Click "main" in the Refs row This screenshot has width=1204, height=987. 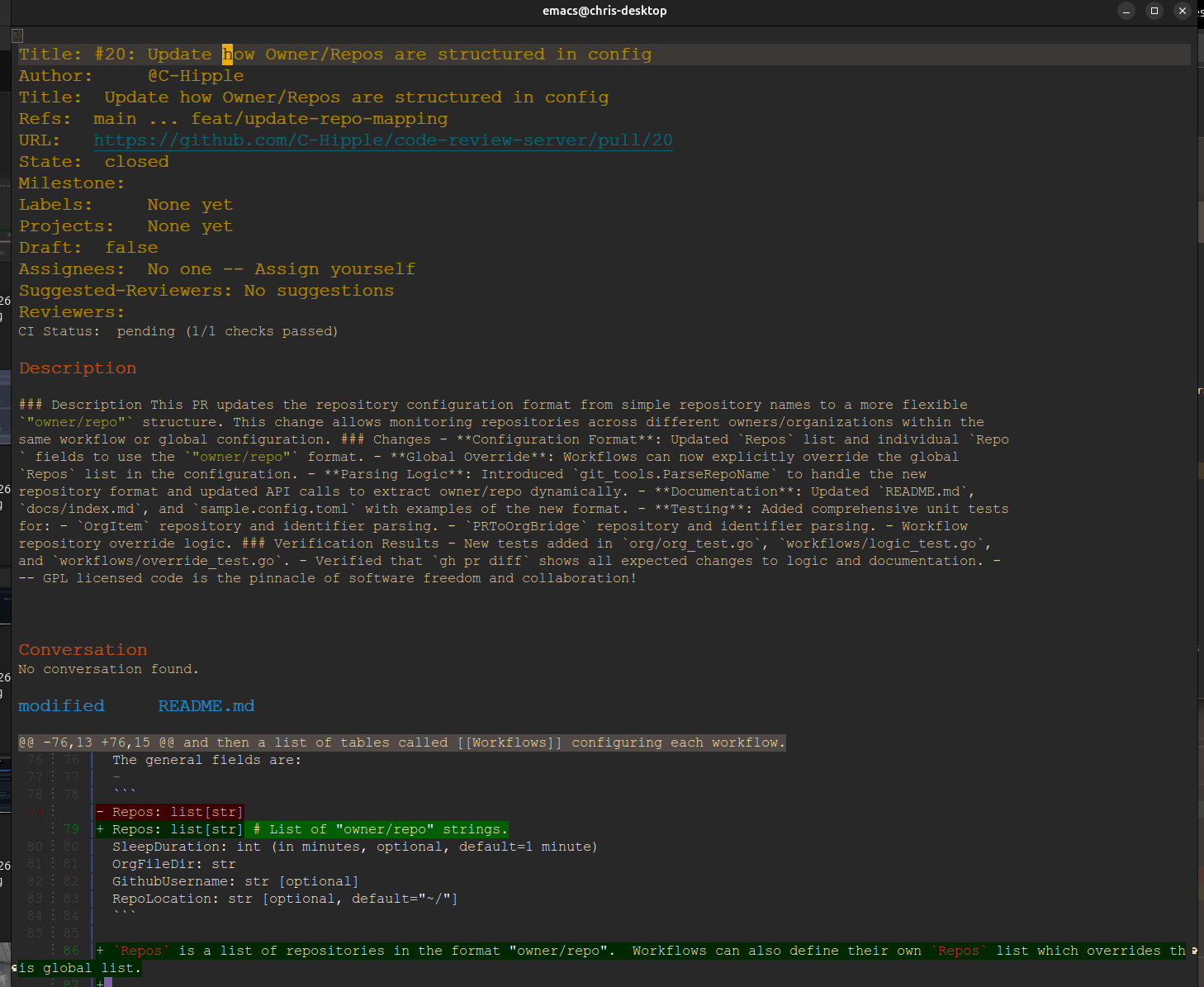pos(115,119)
